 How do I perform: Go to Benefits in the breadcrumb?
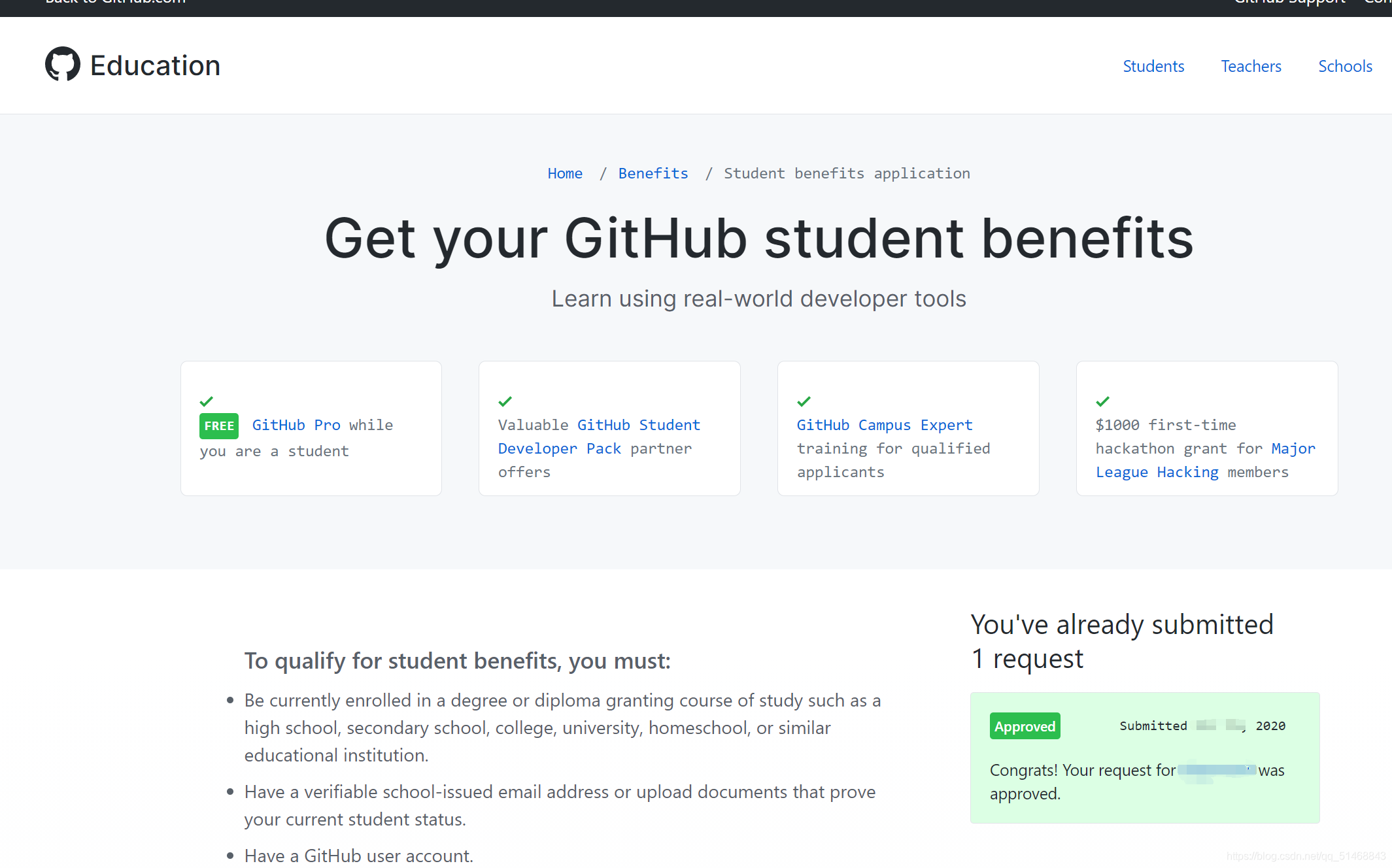[x=653, y=173]
